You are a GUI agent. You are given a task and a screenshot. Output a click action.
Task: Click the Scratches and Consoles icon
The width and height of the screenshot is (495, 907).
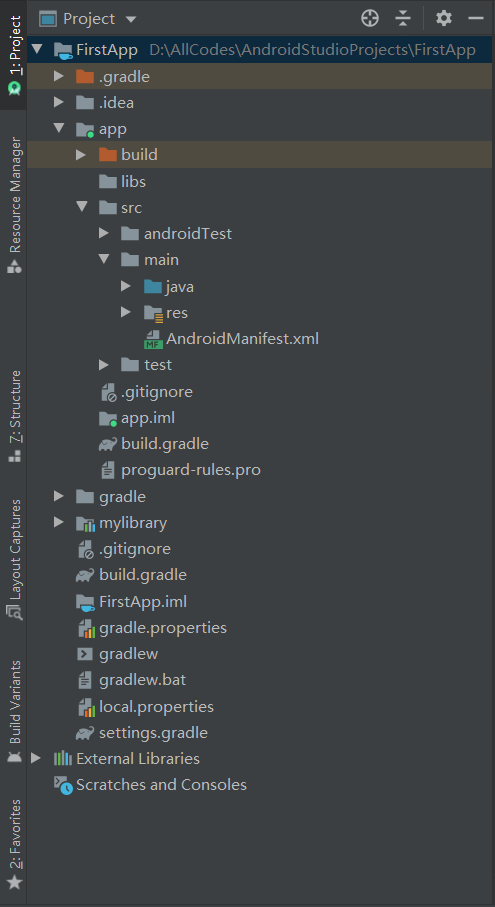[64, 785]
